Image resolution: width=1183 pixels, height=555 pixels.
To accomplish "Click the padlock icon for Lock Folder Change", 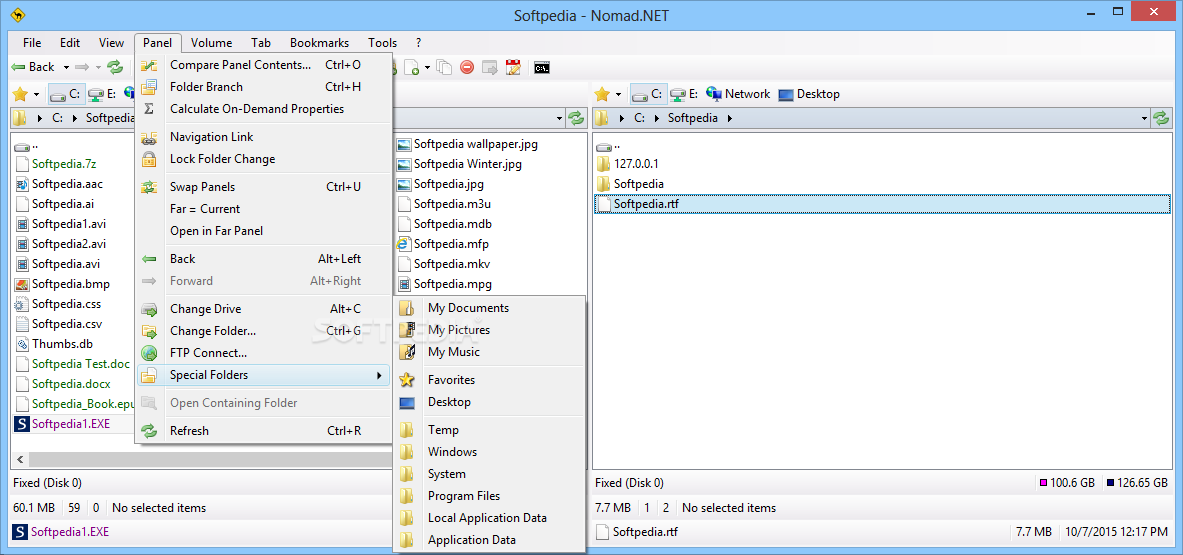I will (x=149, y=159).
